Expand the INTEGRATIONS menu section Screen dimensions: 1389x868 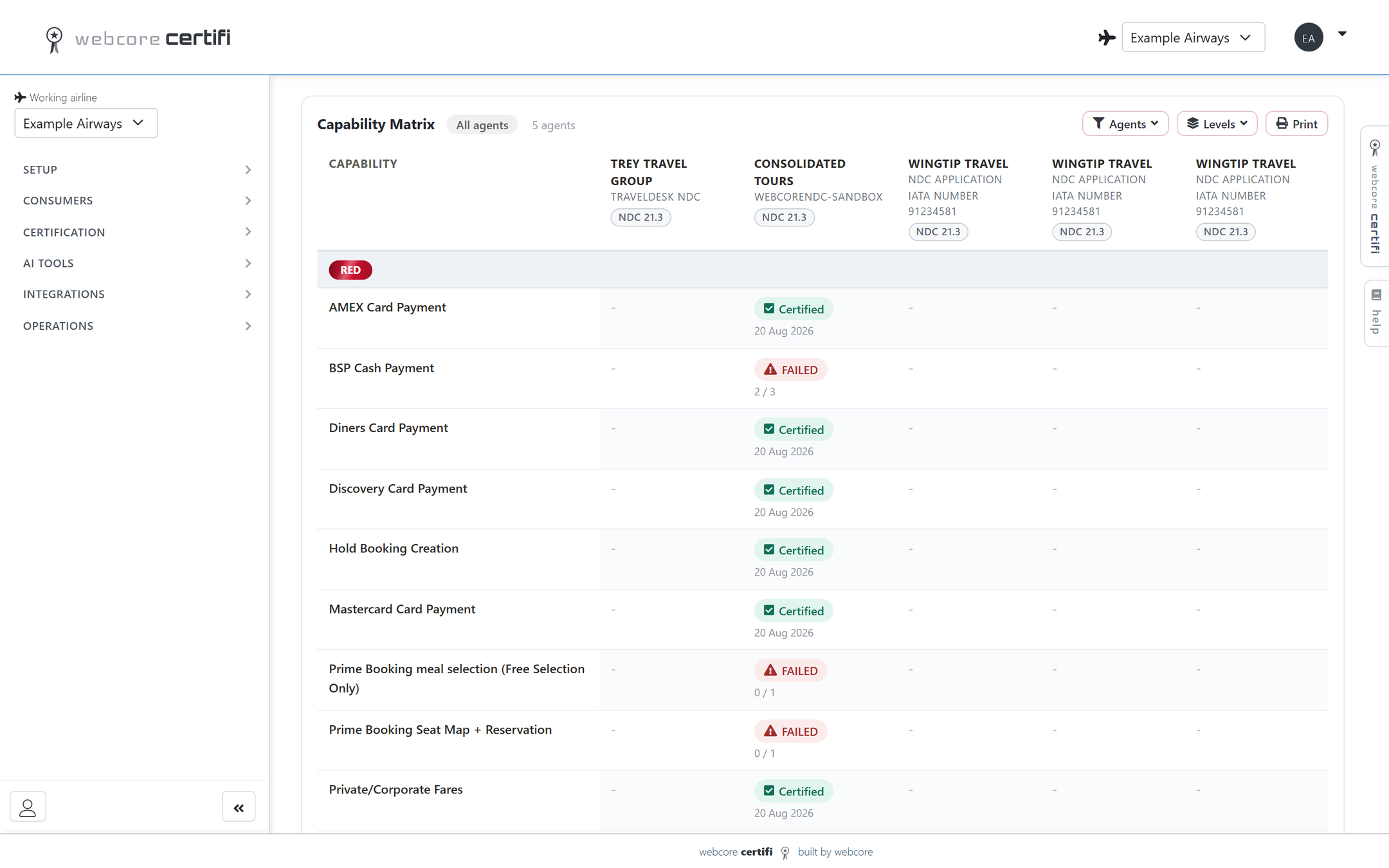[x=136, y=294]
